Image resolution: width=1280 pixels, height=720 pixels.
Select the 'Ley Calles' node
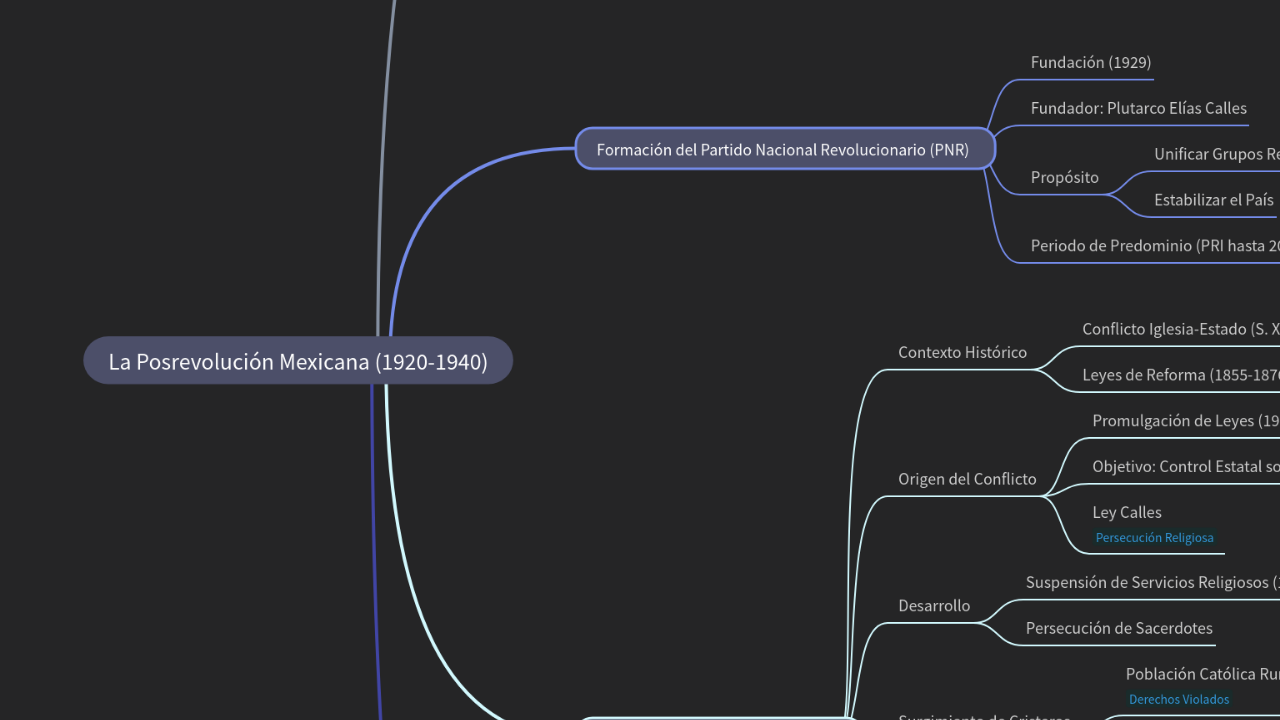pos(1127,512)
